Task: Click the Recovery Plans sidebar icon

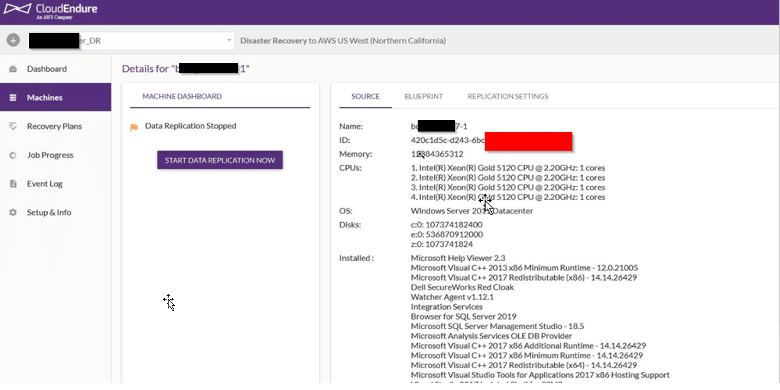Action: 13,126
